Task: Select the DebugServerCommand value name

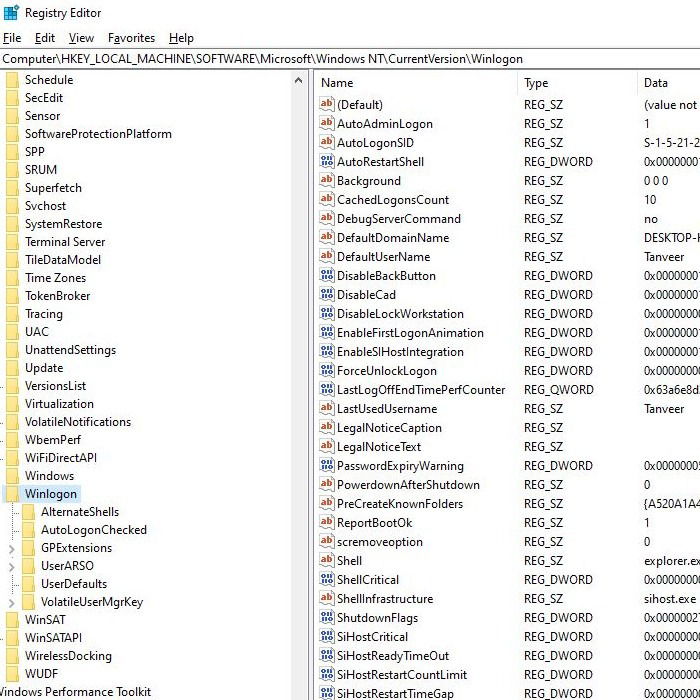Action: [399, 219]
